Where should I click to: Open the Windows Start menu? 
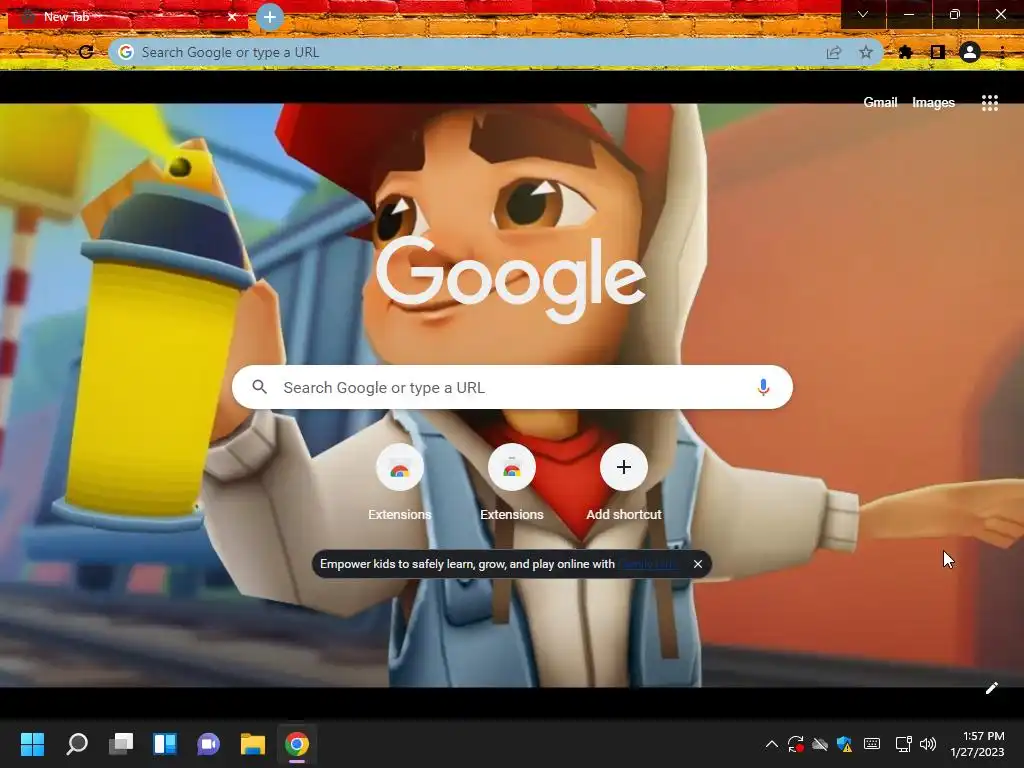coord(32,744)
